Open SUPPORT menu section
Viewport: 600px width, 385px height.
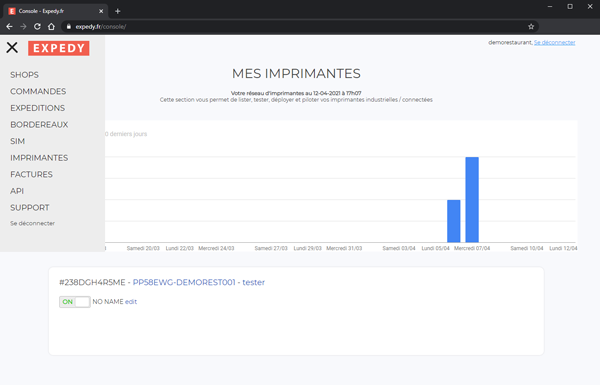click(30, 207)
